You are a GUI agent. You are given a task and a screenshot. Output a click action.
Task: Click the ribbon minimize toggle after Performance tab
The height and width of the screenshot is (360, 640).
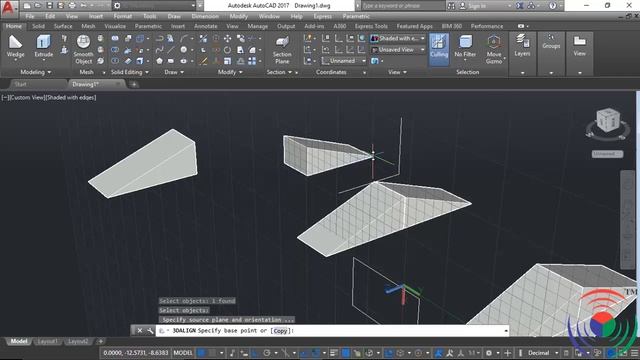(x=521, y=26)
